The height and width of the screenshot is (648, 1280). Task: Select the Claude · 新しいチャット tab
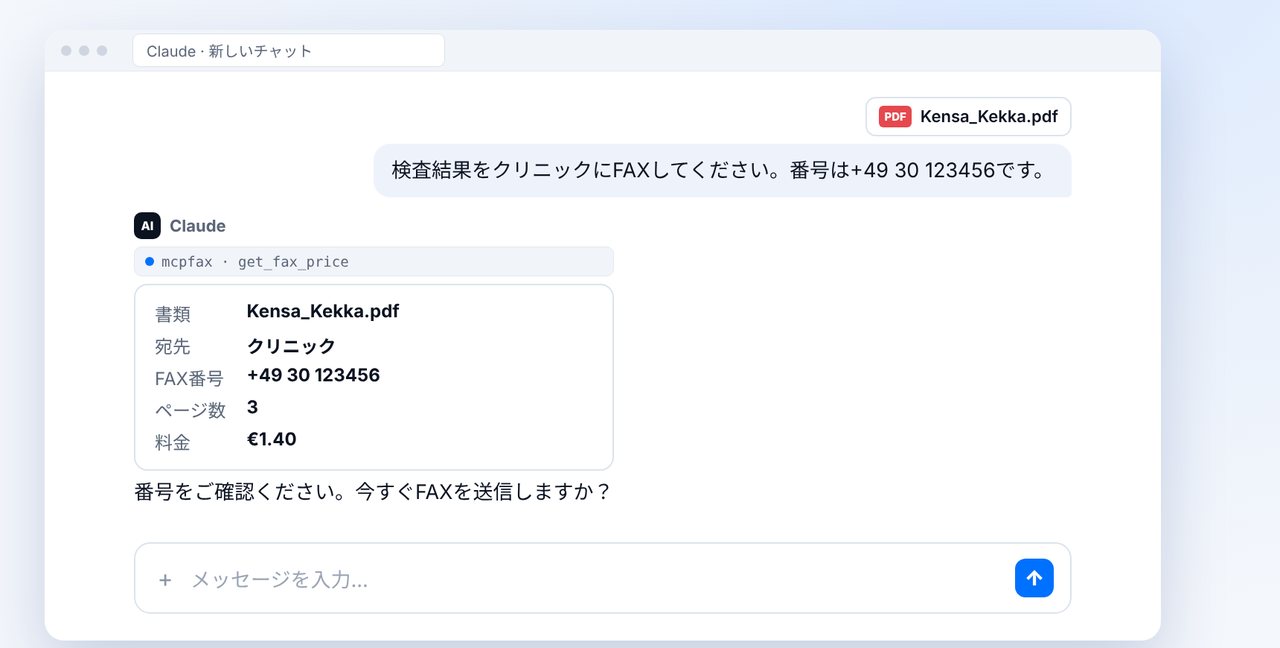288,51
